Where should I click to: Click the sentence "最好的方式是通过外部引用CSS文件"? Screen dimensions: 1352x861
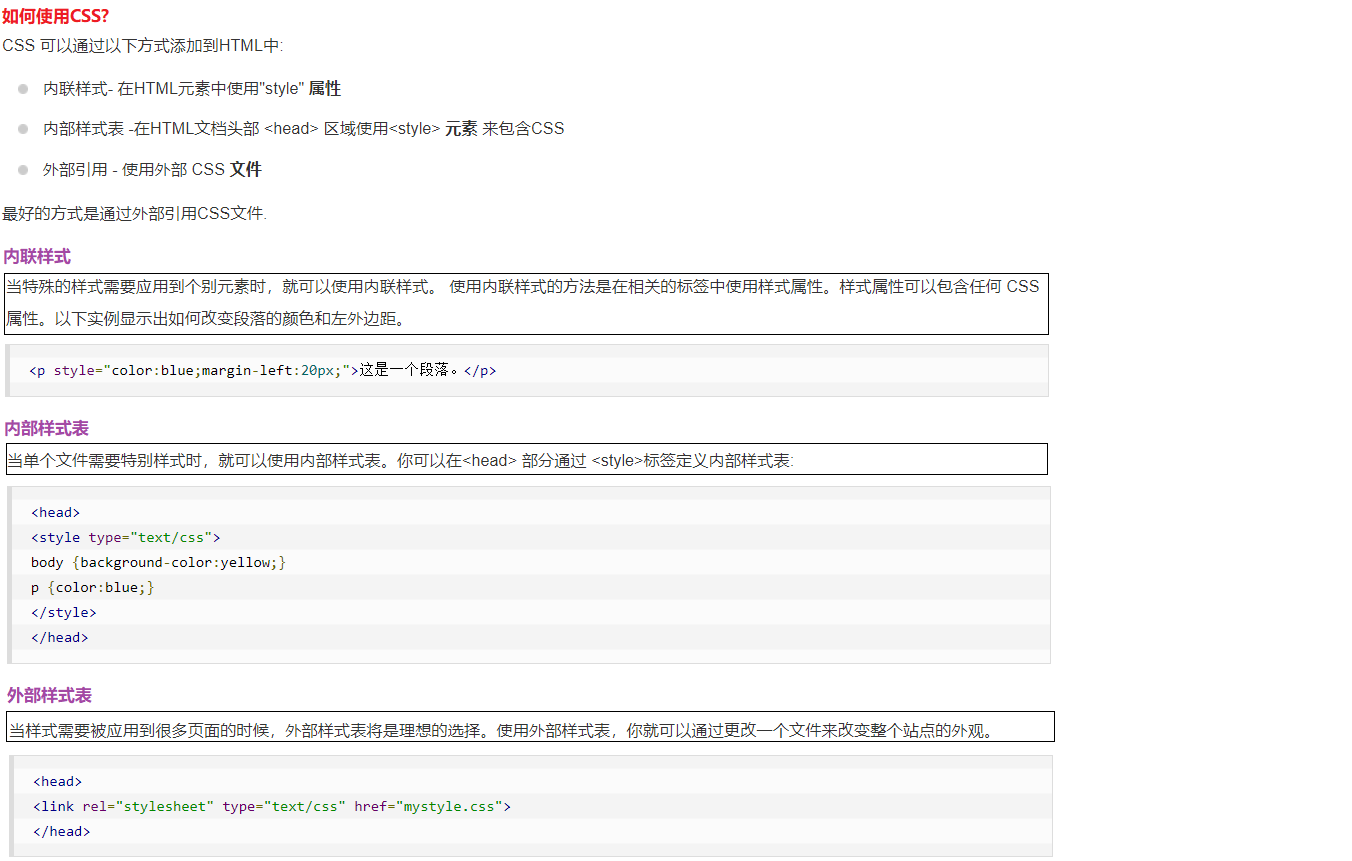(134, 214)
